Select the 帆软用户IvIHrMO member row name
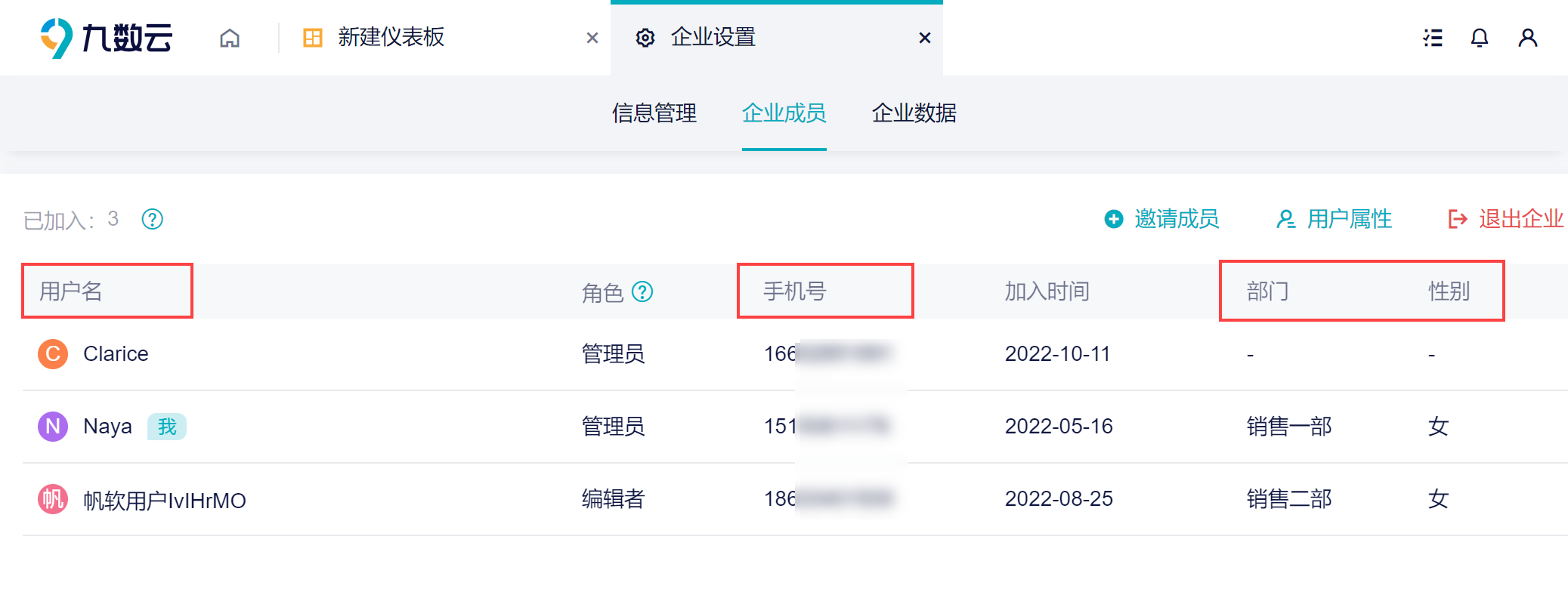This screenshot has width=1568, height=595. click(165, 501)
